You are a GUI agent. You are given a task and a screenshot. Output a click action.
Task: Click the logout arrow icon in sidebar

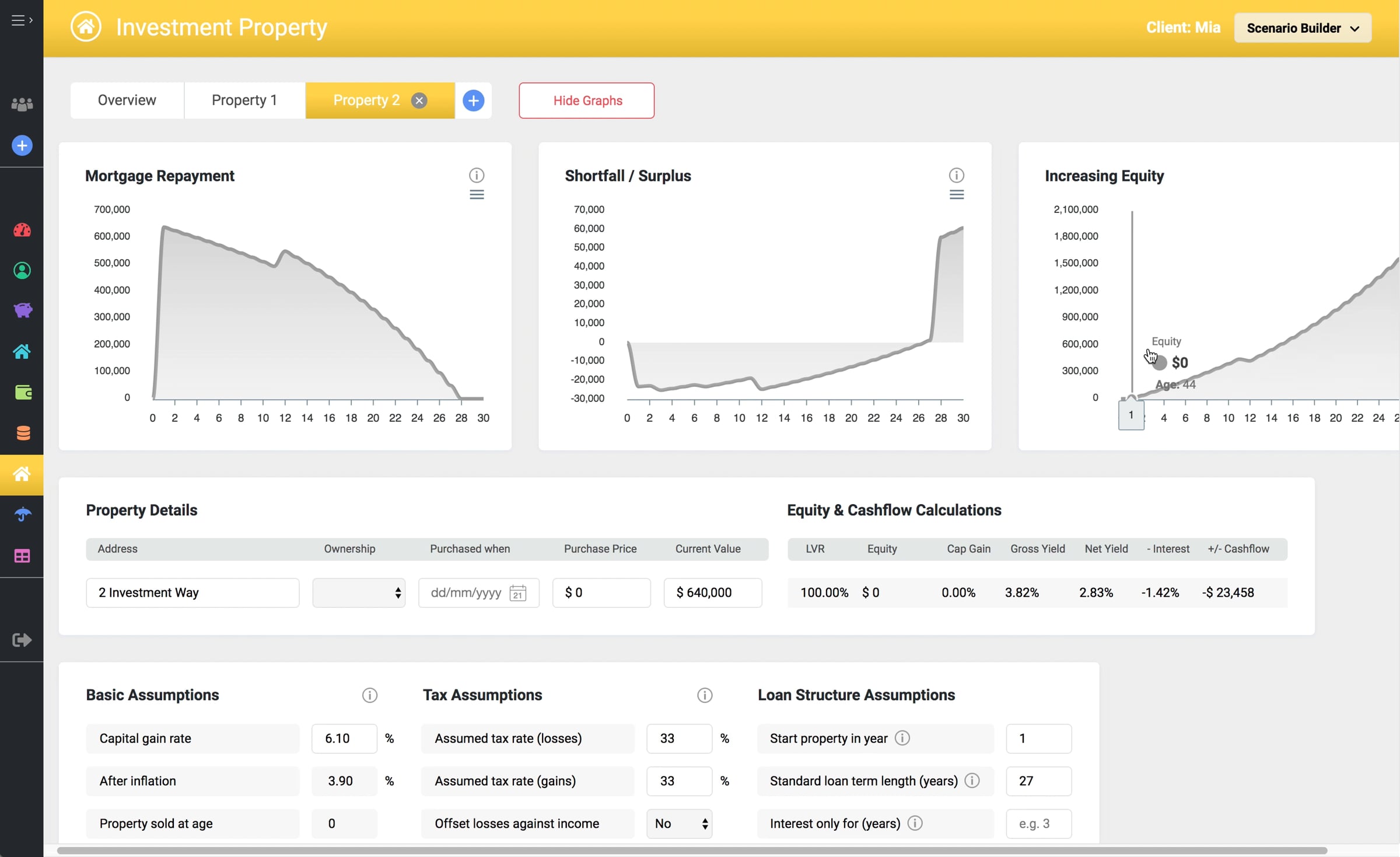click(22, 640)
